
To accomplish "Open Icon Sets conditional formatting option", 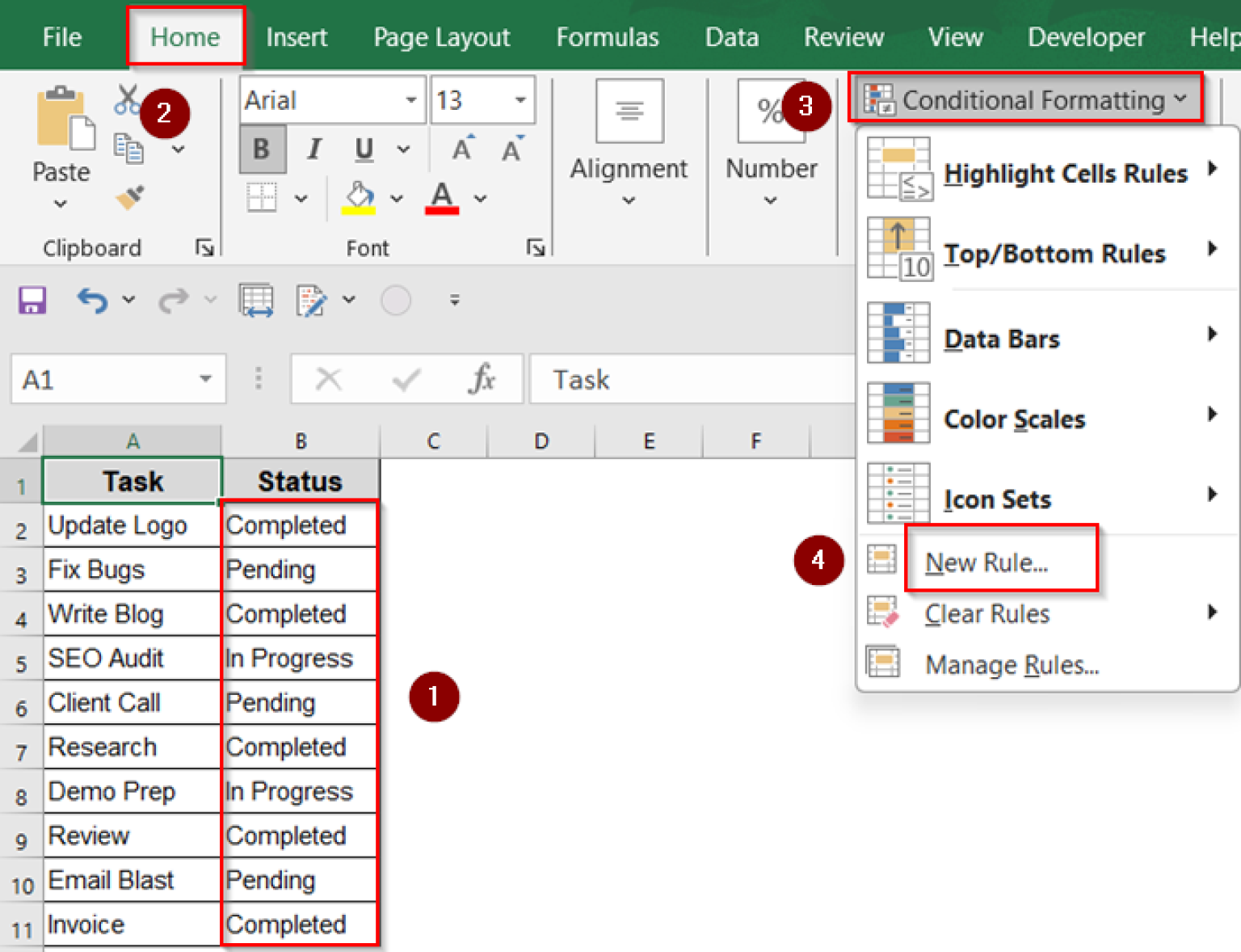I will [997, 499].
